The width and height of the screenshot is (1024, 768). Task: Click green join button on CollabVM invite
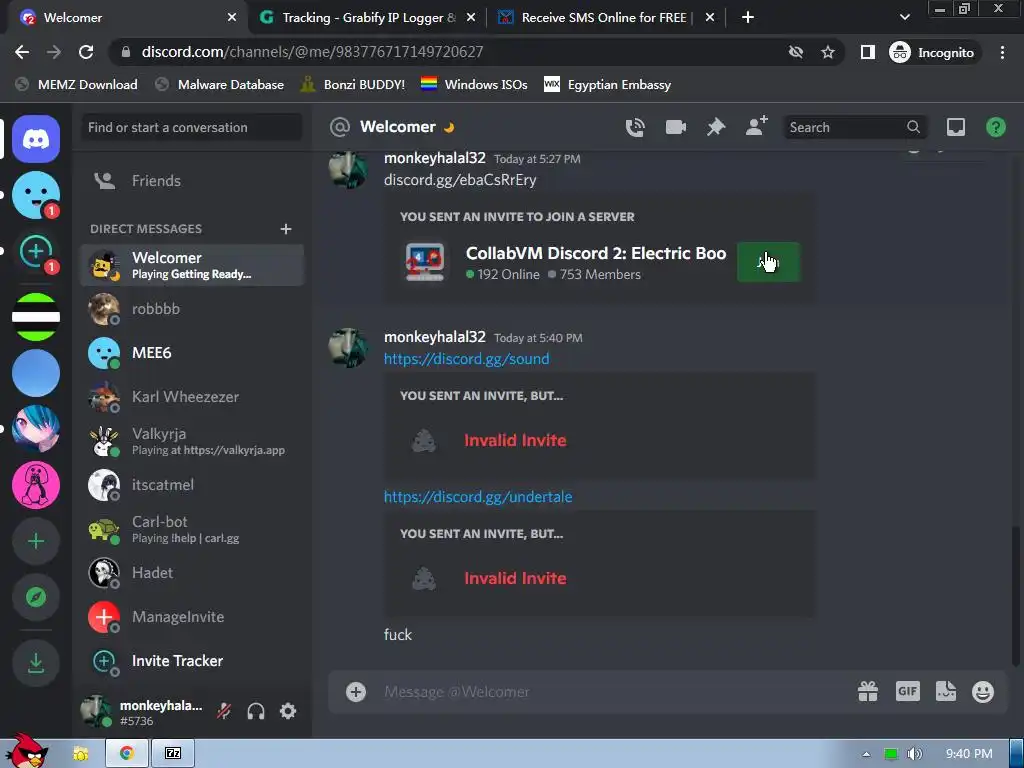(768, 262)
